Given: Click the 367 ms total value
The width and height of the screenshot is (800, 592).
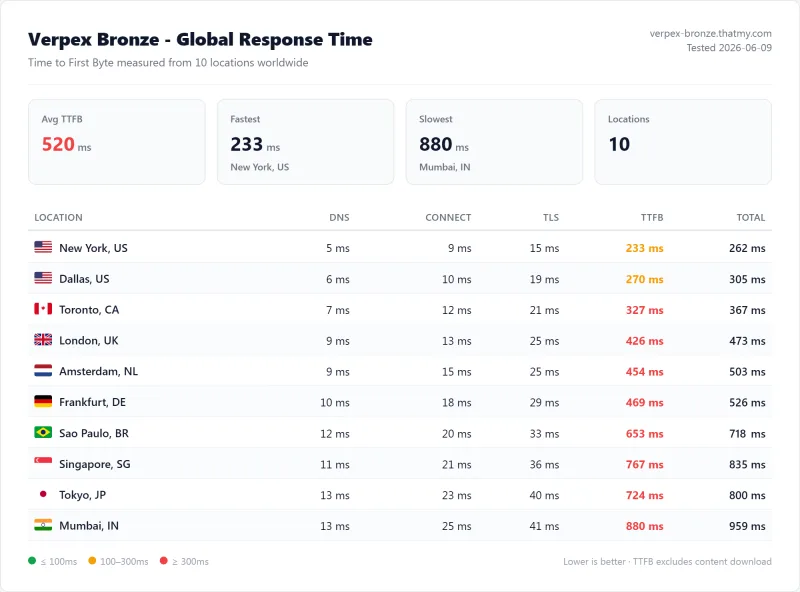Looking at the screenshot, I should click(747, 310).
